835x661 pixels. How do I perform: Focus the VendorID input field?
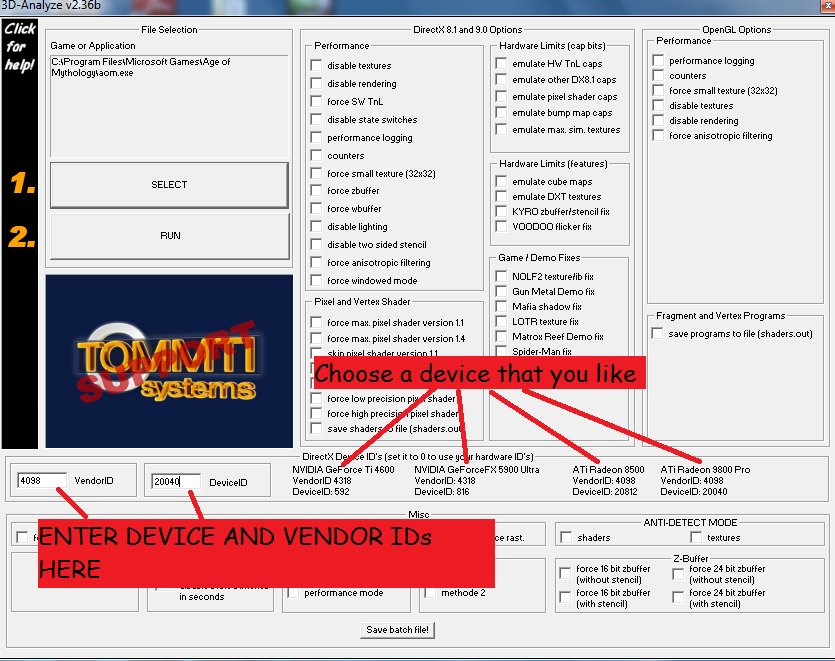pos(42,480)
